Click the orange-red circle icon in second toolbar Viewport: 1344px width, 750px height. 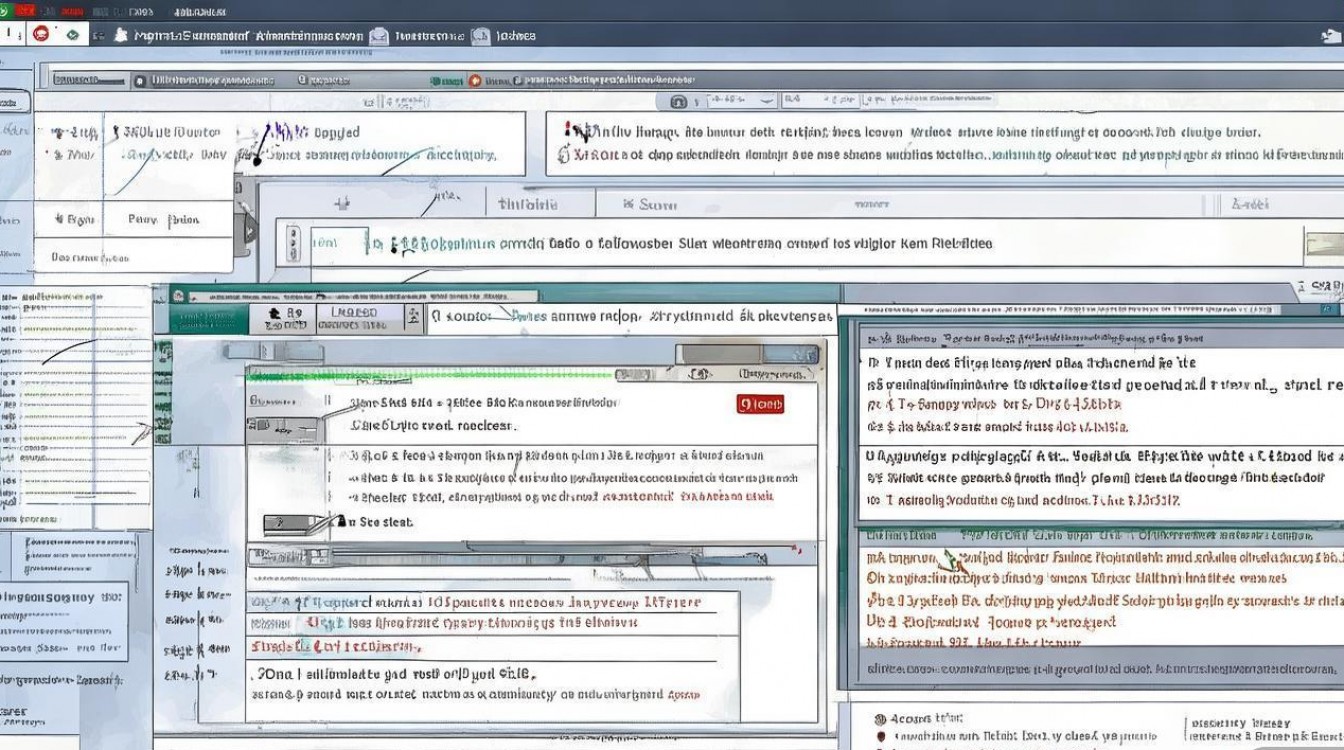[475, 81]
